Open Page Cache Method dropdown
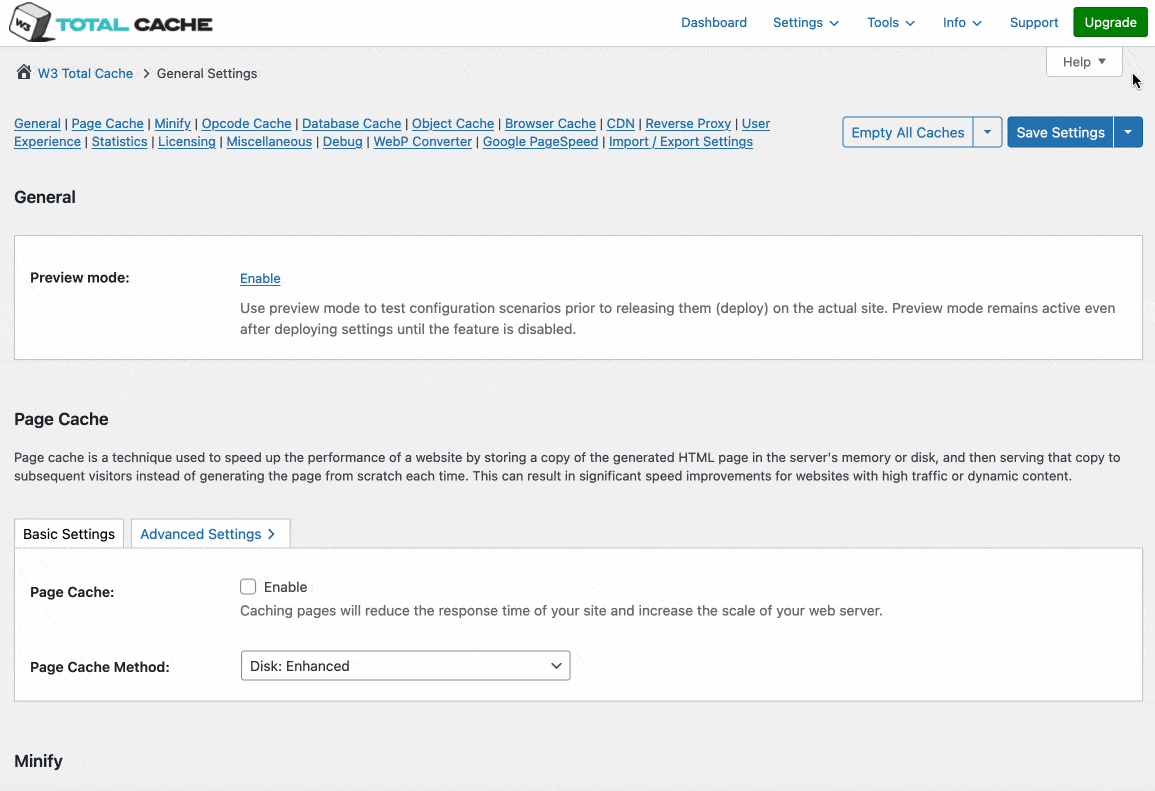Viewport: 1155px width, 791px height. (405, 666)
